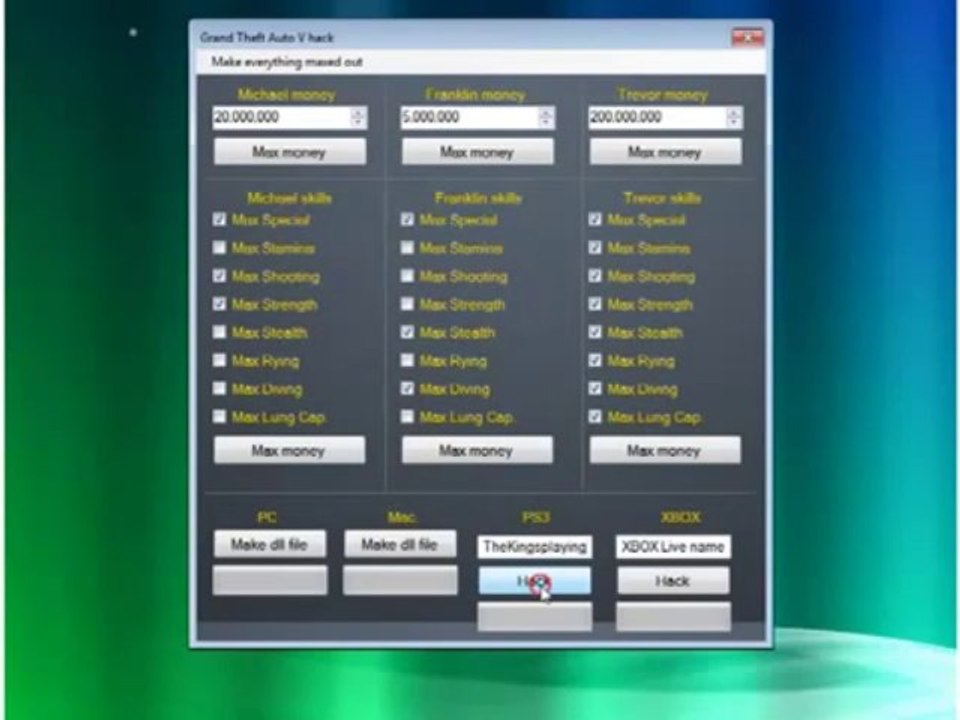Enable Michael's Max Stealth checkbox
Screen dimensions: 960x720
pyautogui.click(x=219, y=332)
